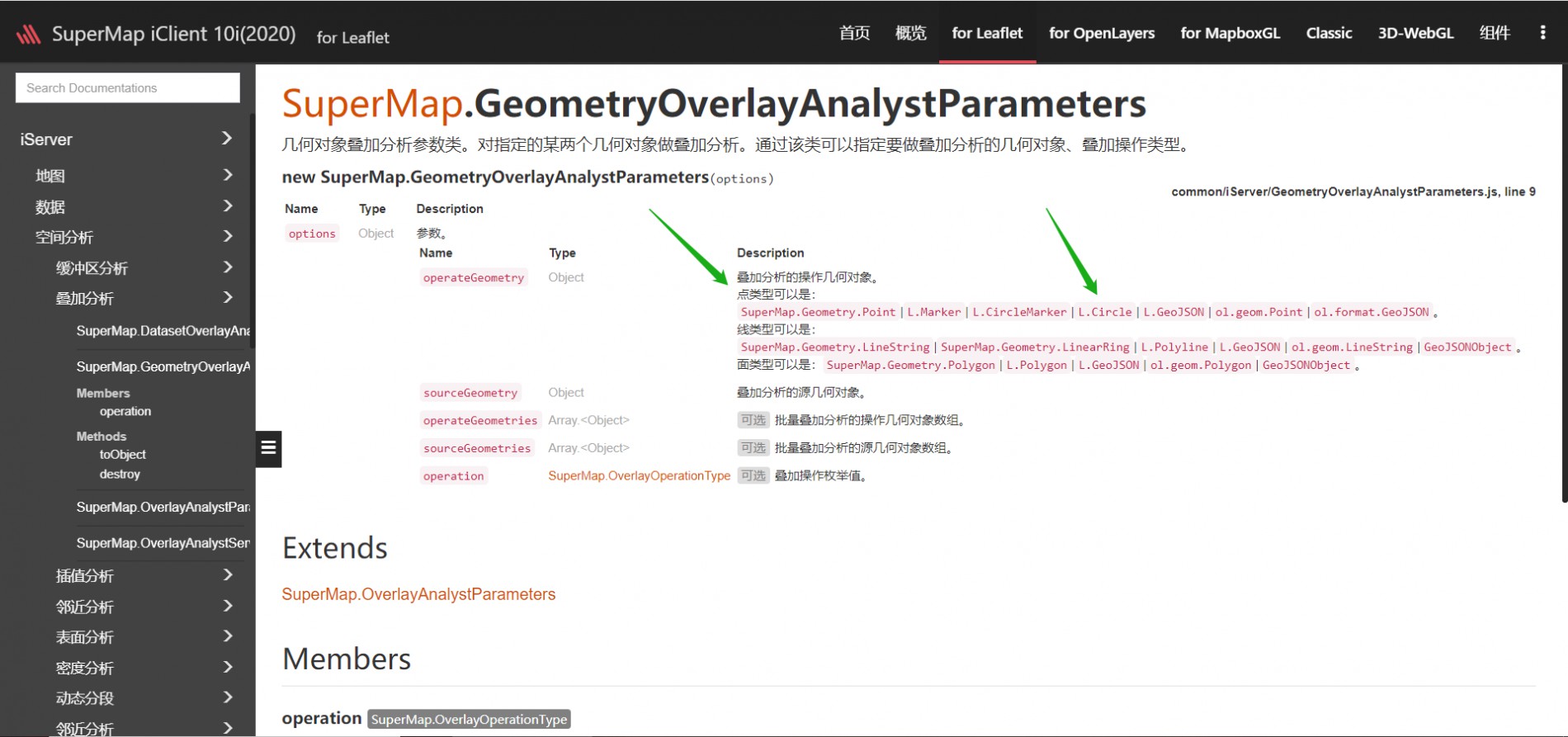Open the 组件 navigation item
Screen dimensions: 1568x737
tap(1495, 33)
